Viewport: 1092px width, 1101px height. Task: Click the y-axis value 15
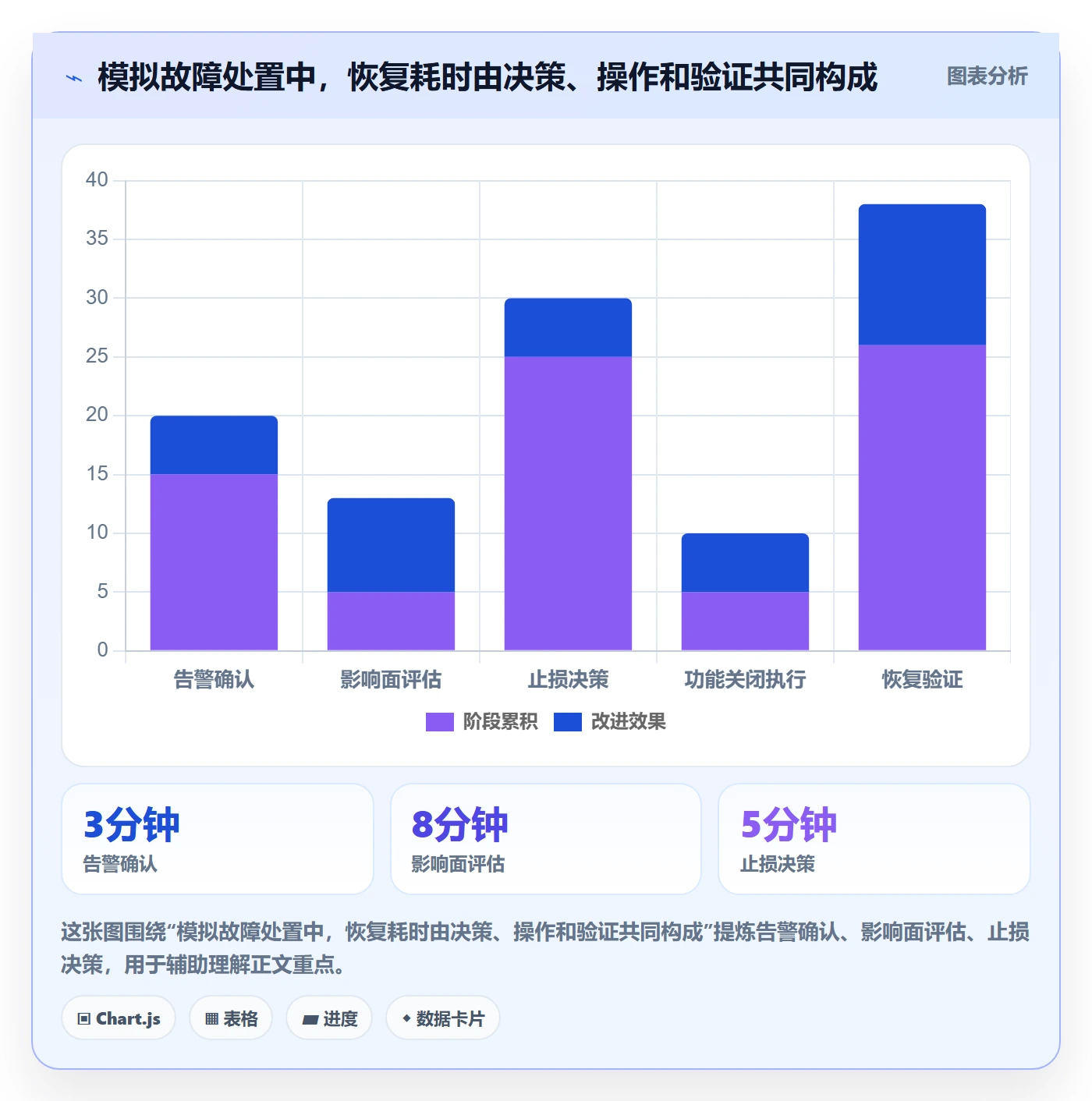tap(97, 474)
